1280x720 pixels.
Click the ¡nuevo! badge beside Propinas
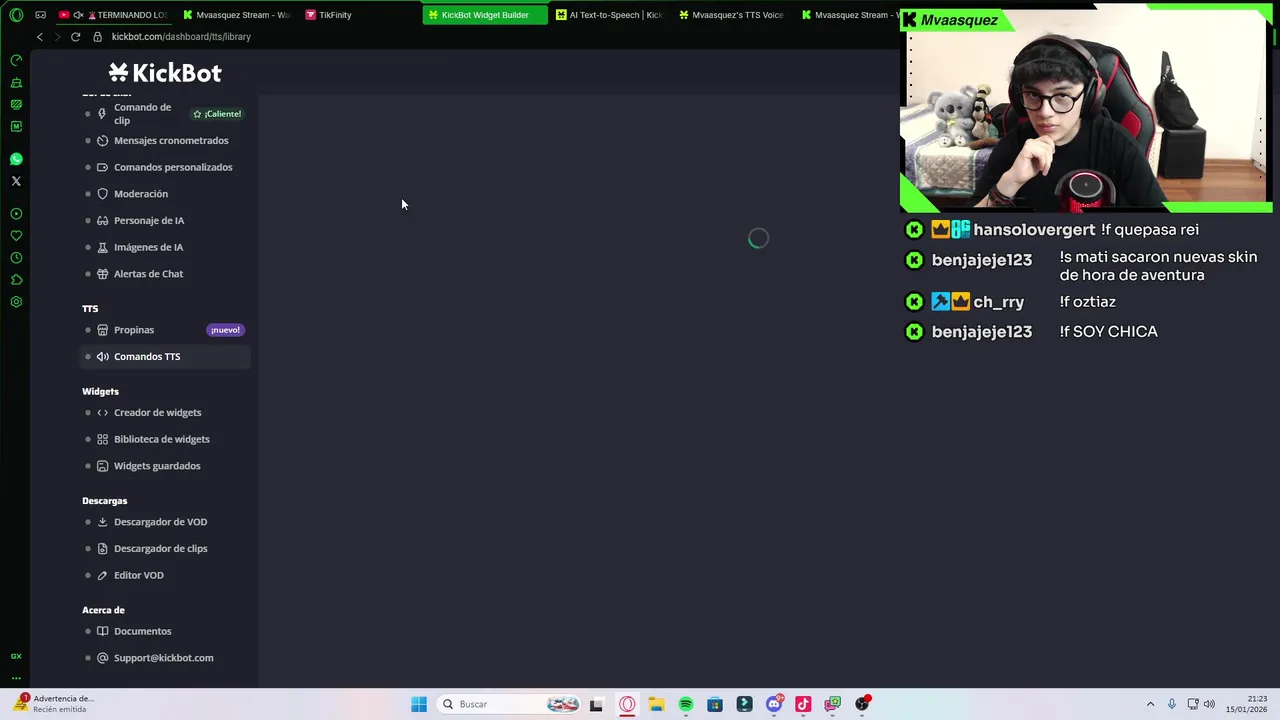coord(225,330)
